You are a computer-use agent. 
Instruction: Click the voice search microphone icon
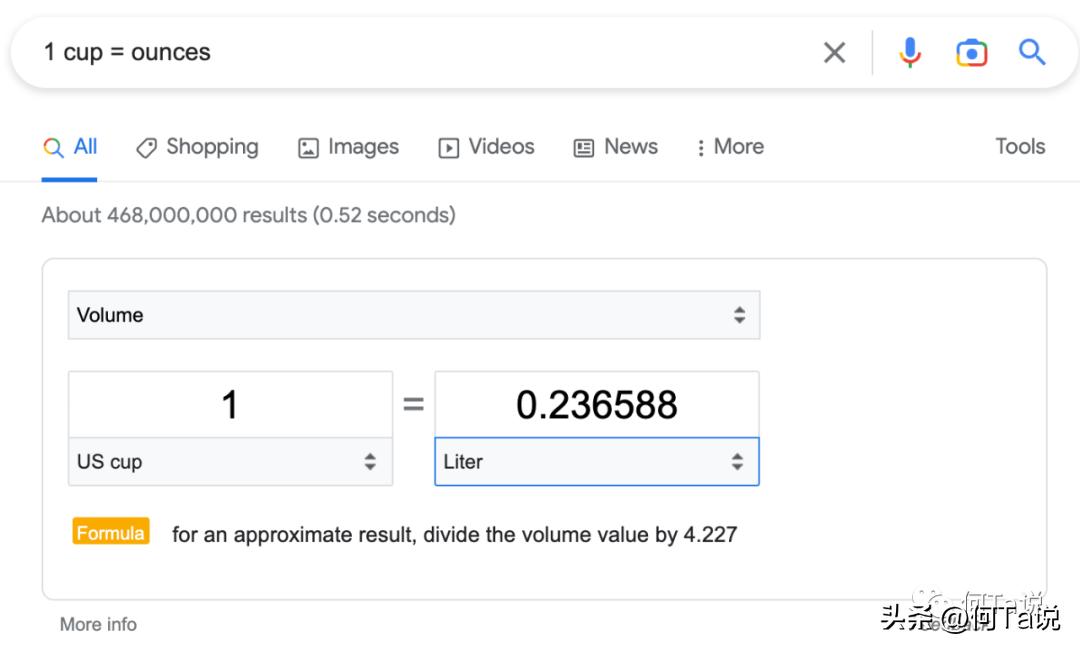click(x=910, y=52)
